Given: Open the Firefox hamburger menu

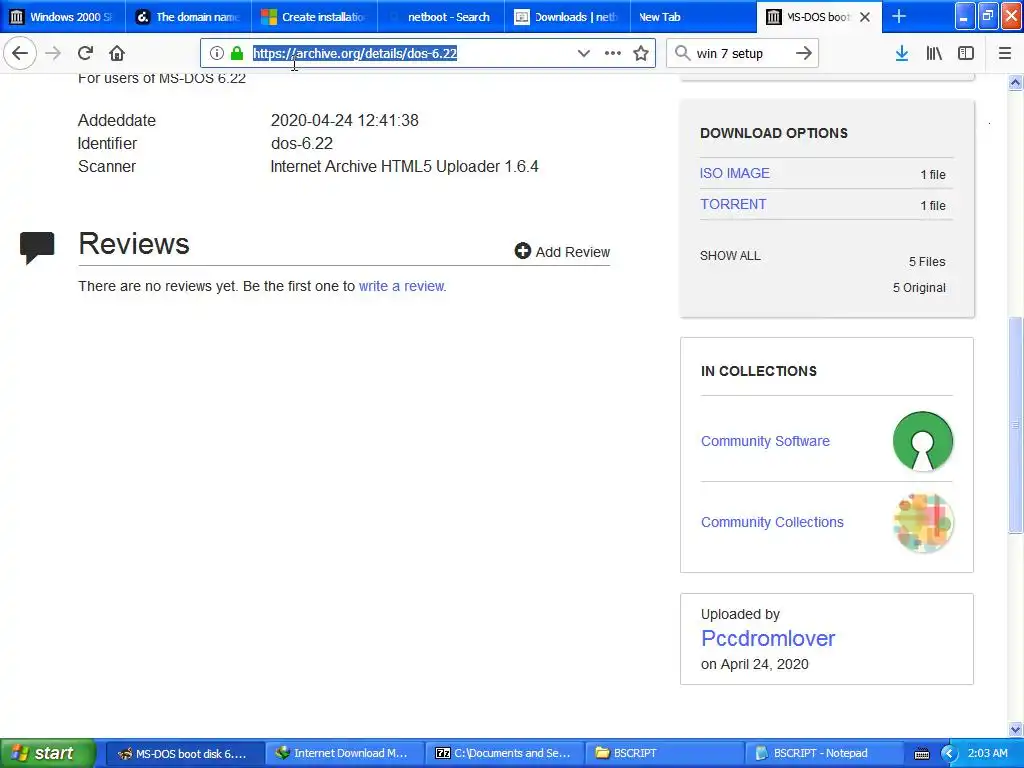Looking at the screenshot, I should [1005, 54].
